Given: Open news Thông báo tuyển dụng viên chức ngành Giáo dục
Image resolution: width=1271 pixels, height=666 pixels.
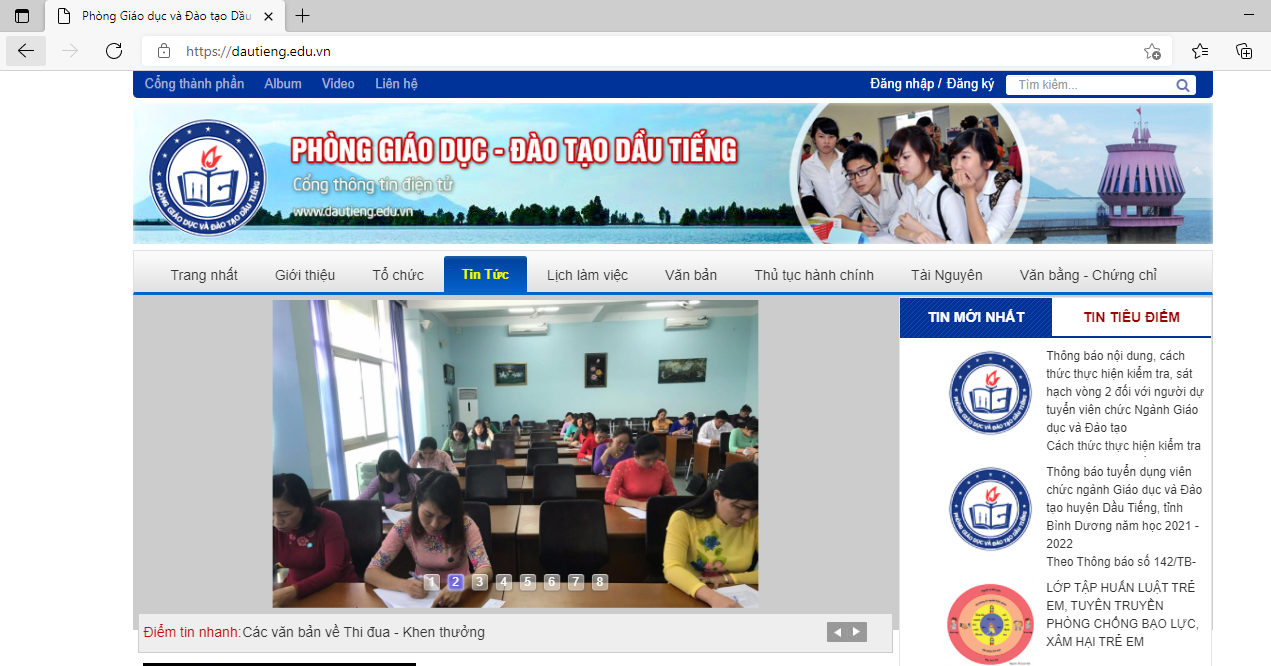Looking at the screenshot, I should pos(1124,507).
